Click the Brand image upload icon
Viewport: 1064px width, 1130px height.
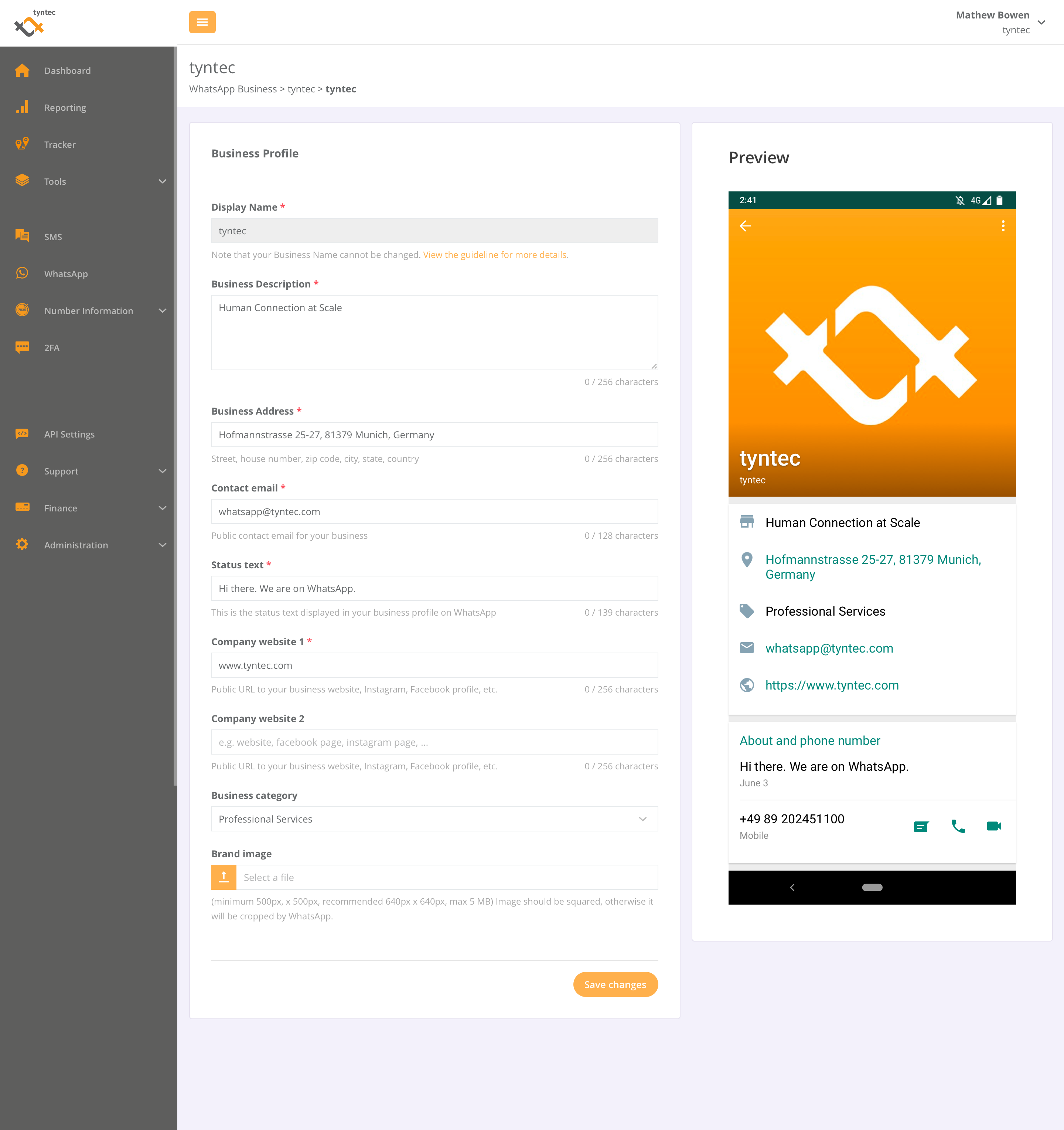224,877
